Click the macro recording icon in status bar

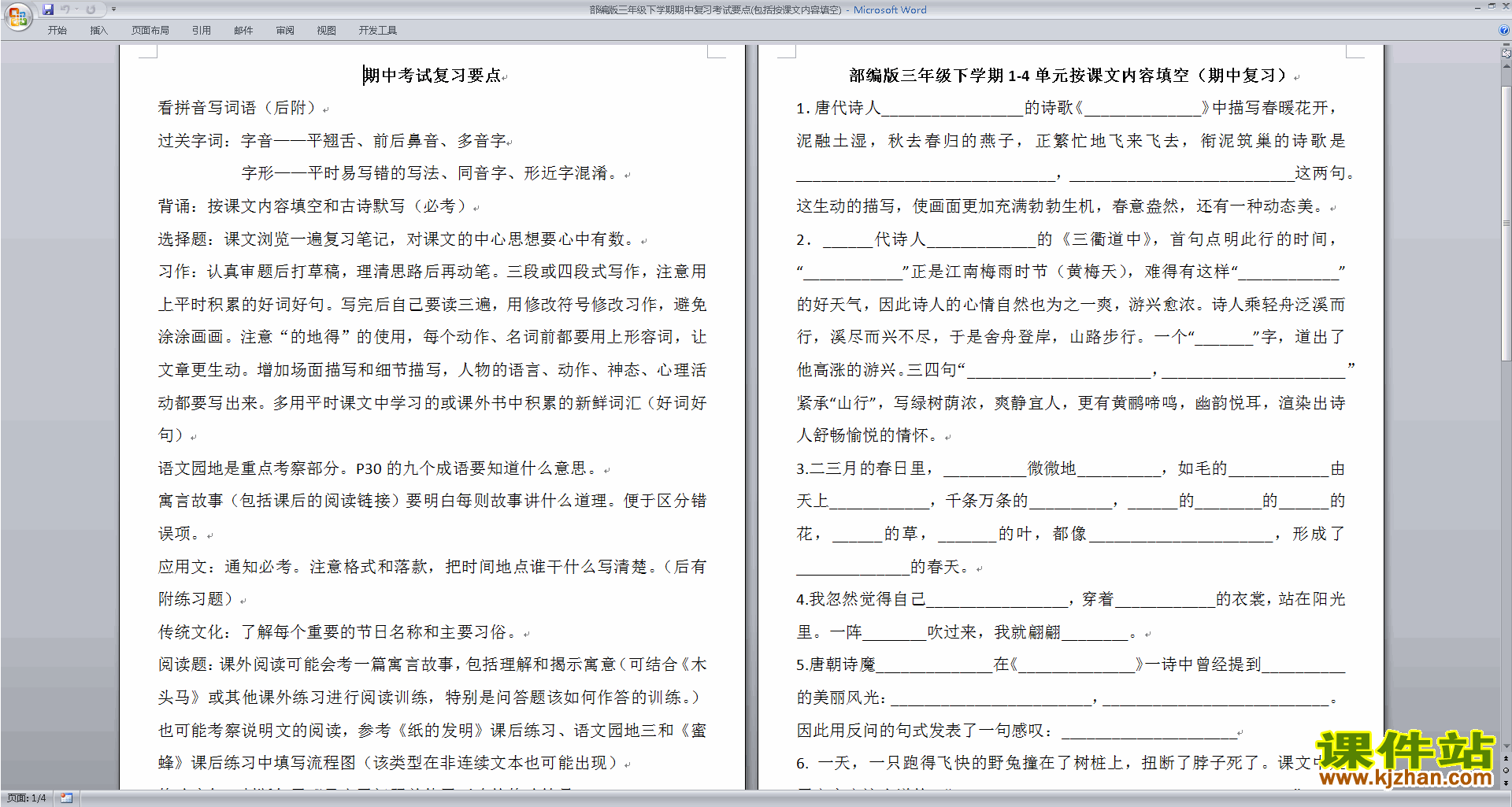coord(67,798)
